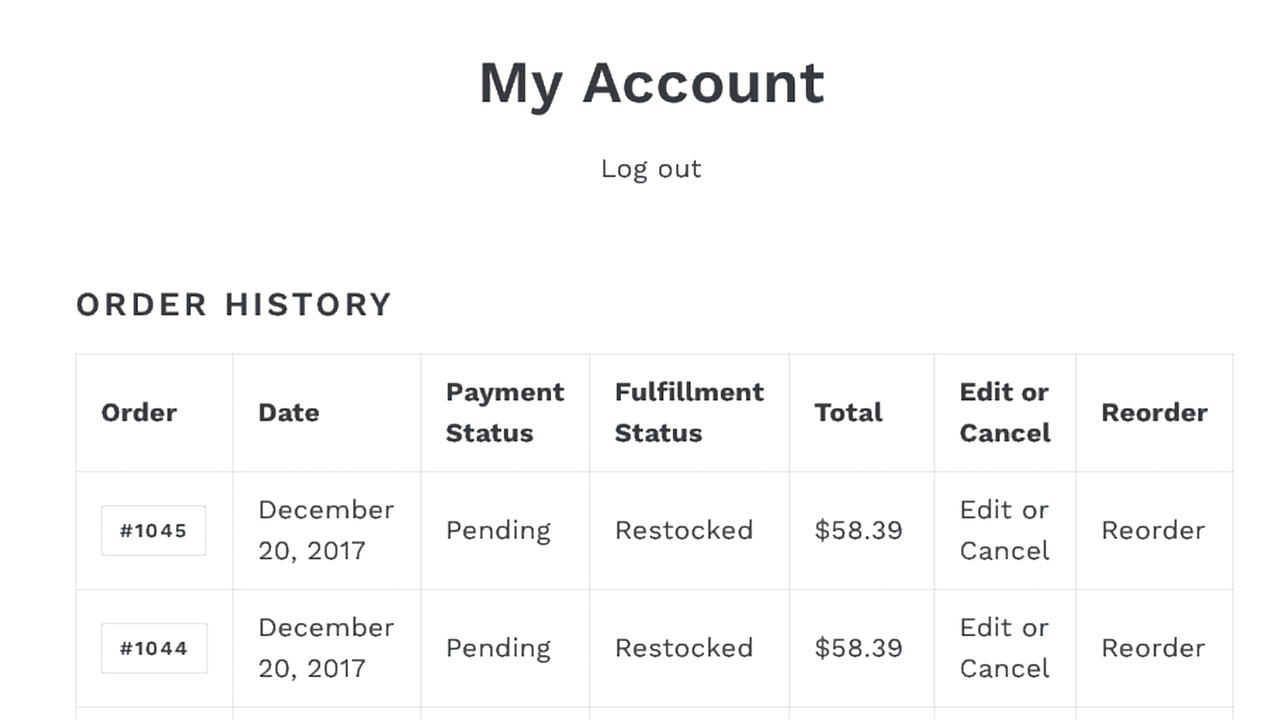
Task: Select the Restocked status of order #1044
Action: pos(684,648)
